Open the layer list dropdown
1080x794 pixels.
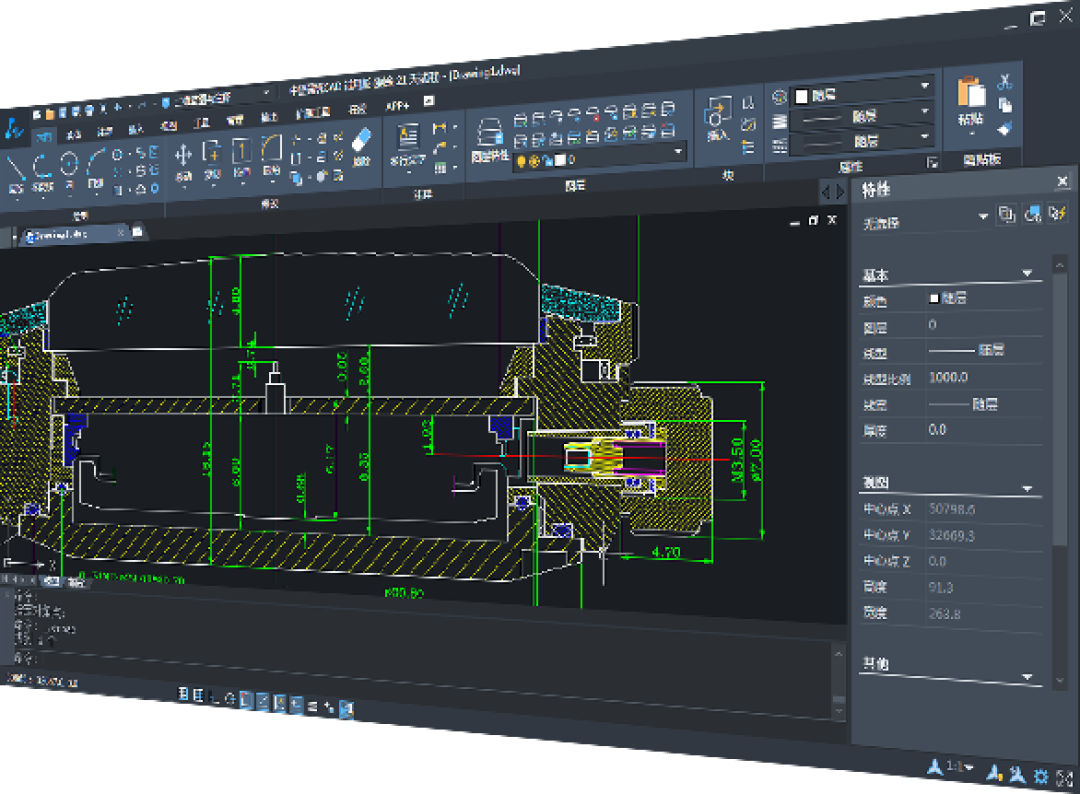point(678,151)
